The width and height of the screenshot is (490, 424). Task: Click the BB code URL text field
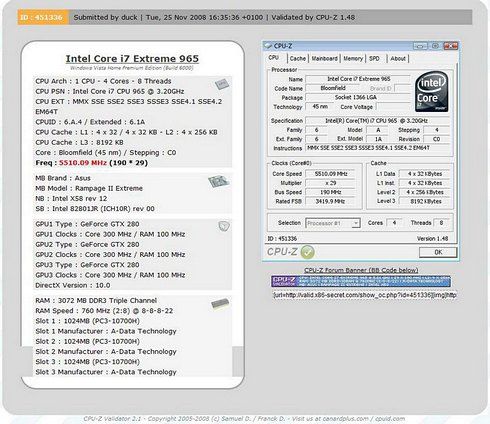pyautogui.click(x=364, y=295)
